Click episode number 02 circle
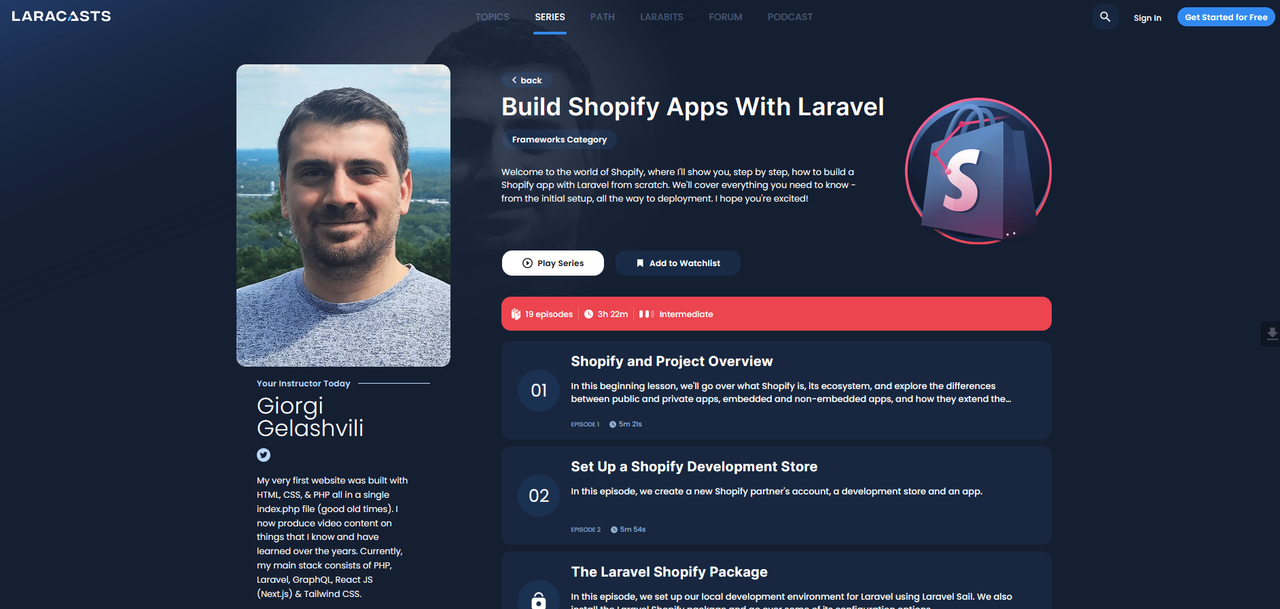Viewport: 1280px width, 609px height. [x=539, y=495]
